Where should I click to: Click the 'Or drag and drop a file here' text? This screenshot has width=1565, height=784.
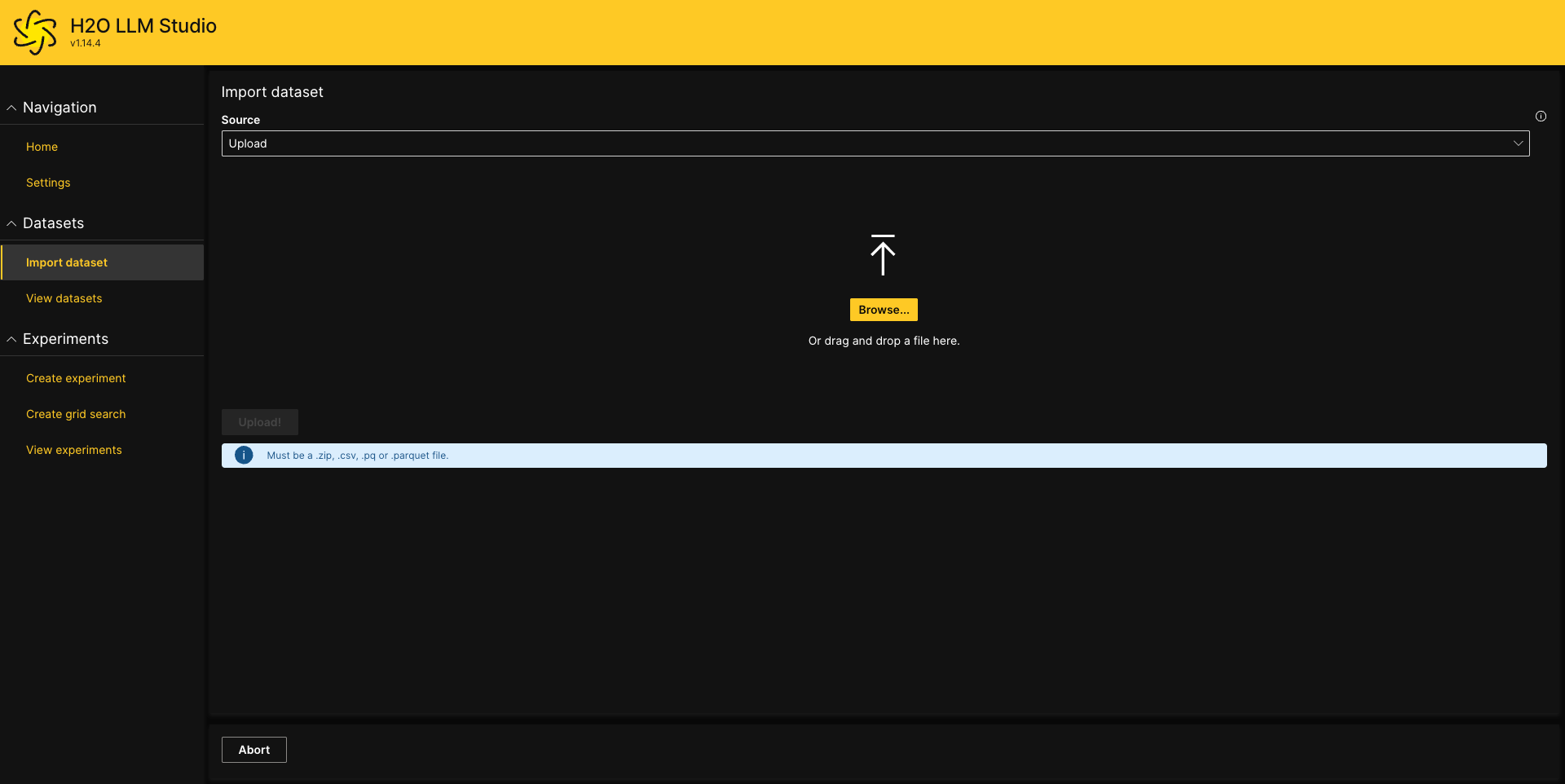click(x=884, y=341)
